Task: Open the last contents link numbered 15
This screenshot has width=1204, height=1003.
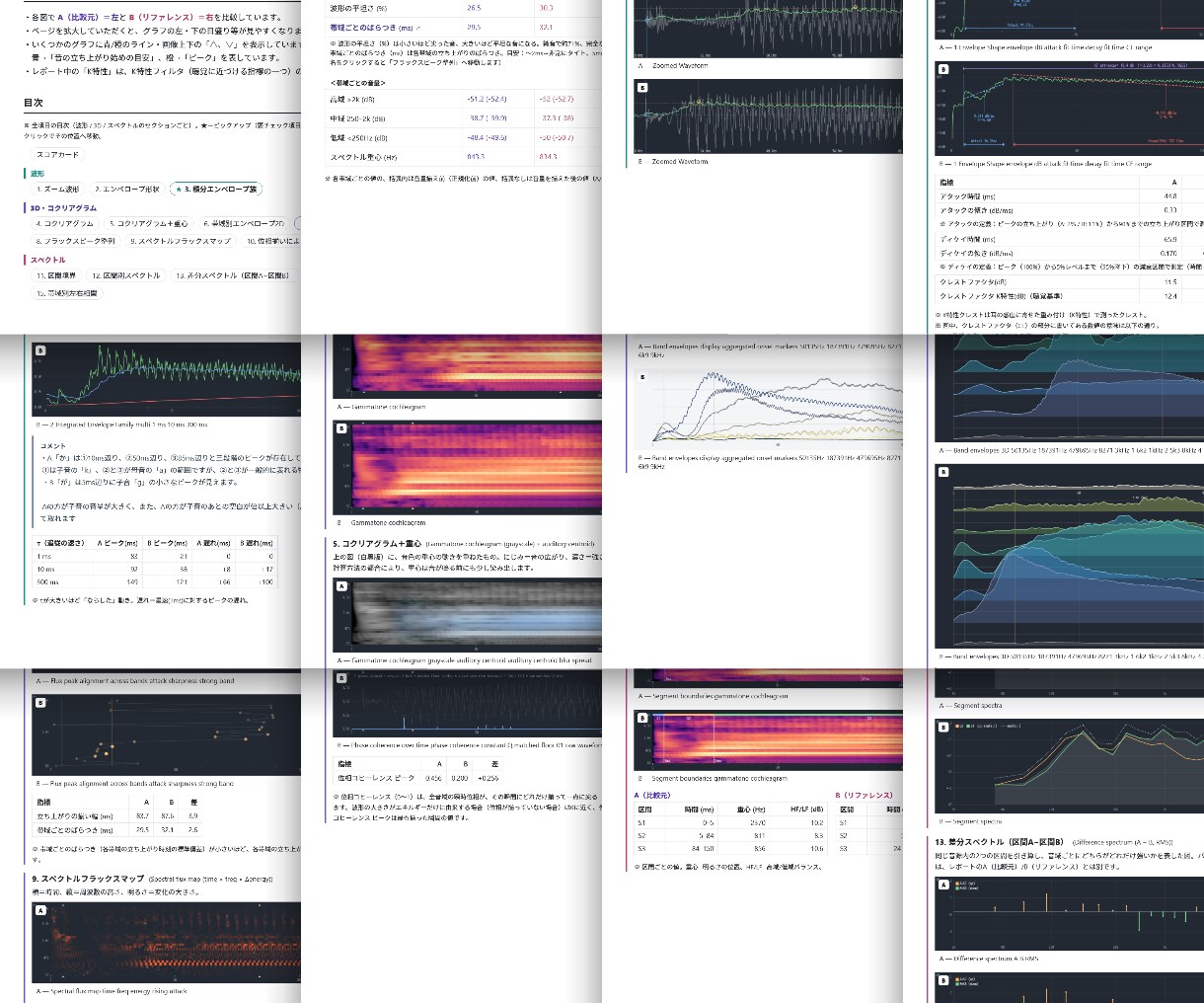Action: [67, 293]
